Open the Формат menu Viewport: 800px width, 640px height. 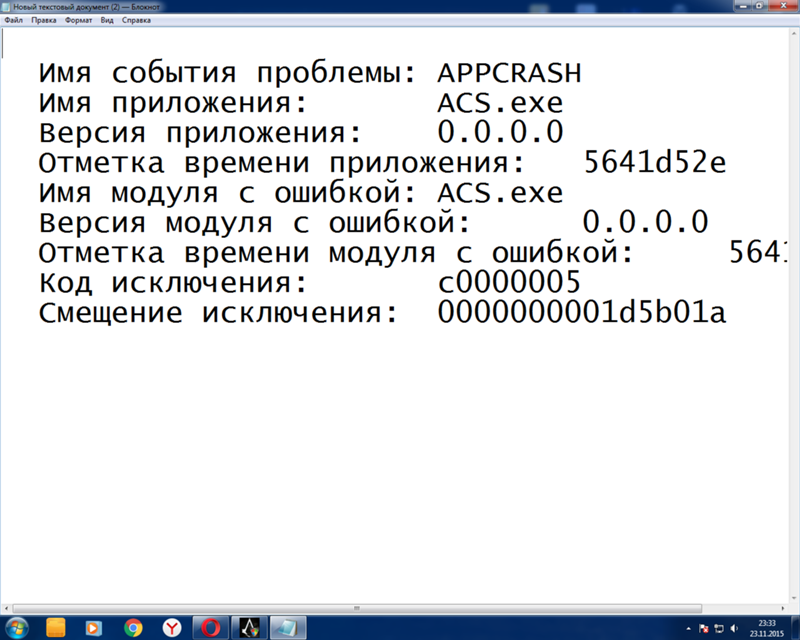79,20
